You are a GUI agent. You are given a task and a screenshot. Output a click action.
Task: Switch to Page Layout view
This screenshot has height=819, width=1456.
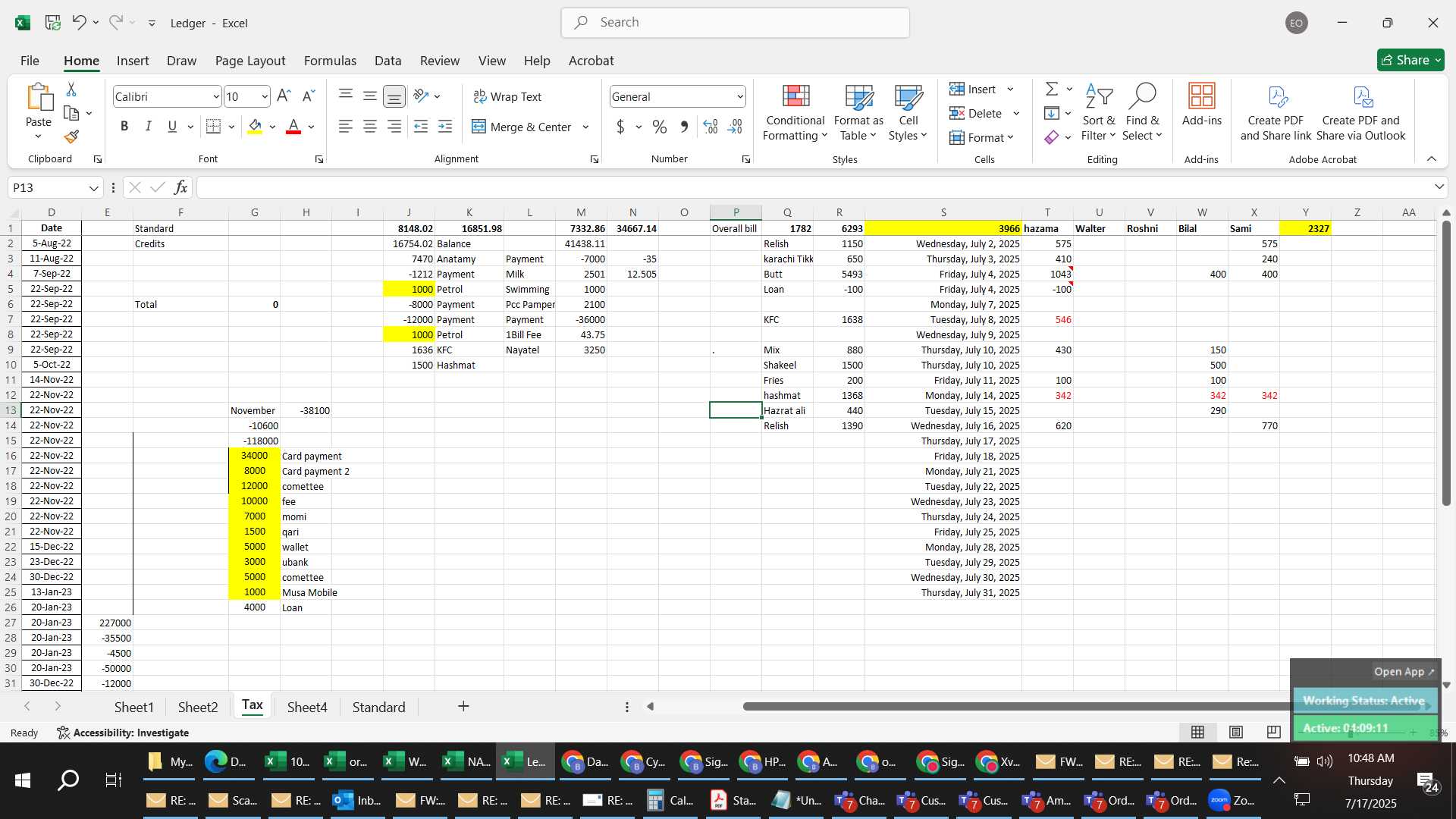click(x=1236, y=732)
